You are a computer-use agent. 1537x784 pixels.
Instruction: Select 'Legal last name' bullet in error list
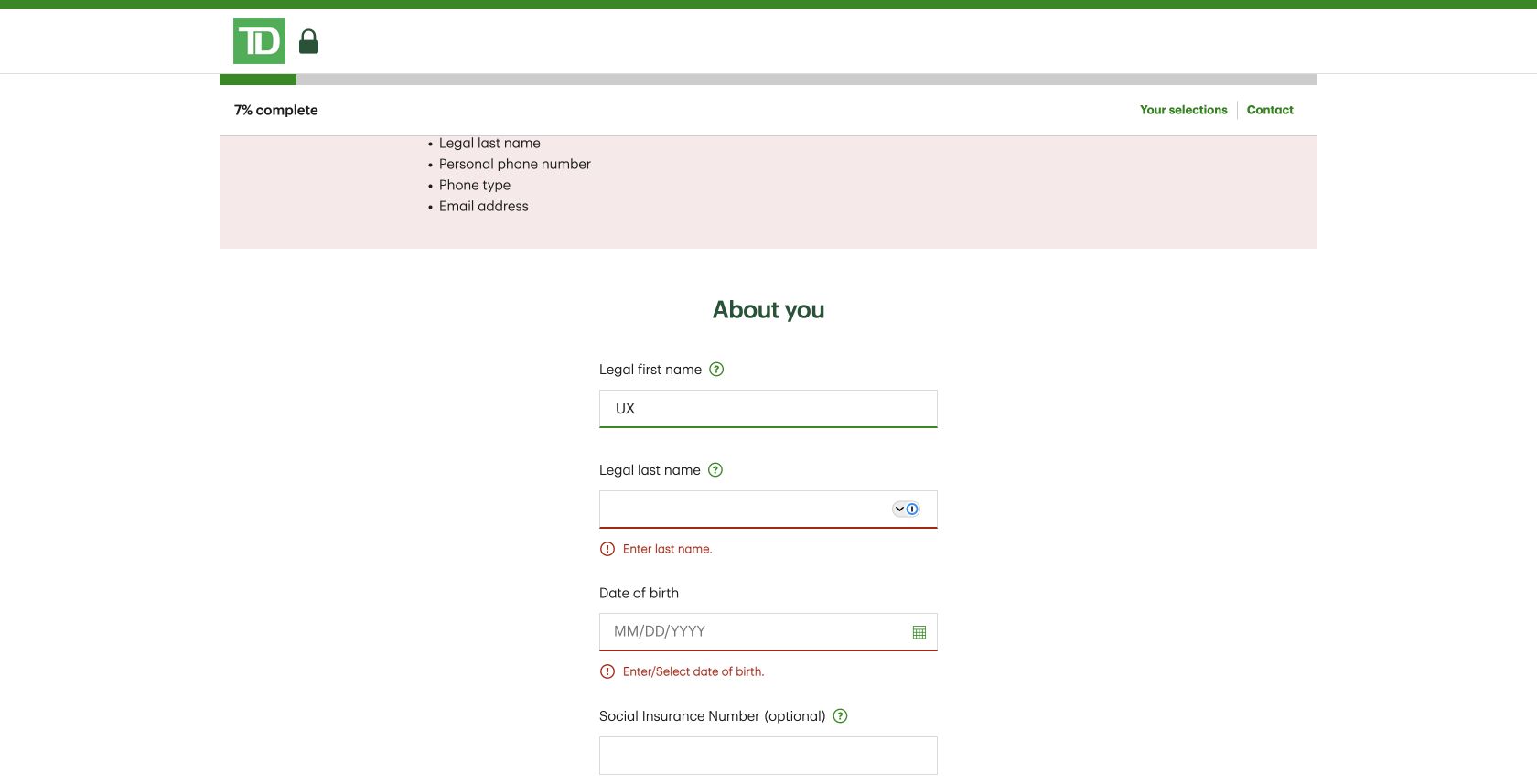point(489,144)
